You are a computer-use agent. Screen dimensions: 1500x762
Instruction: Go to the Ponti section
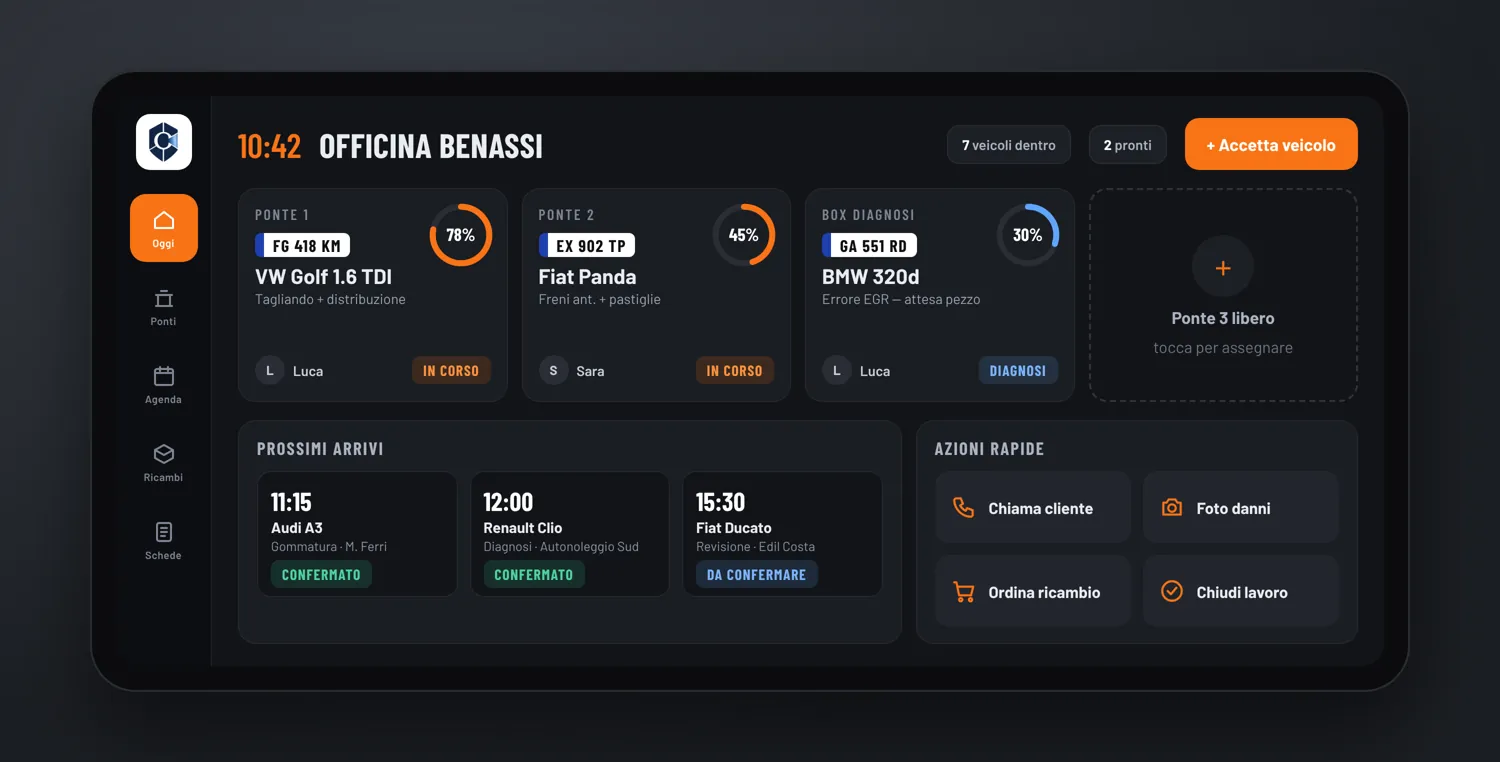tap(164, 306)
